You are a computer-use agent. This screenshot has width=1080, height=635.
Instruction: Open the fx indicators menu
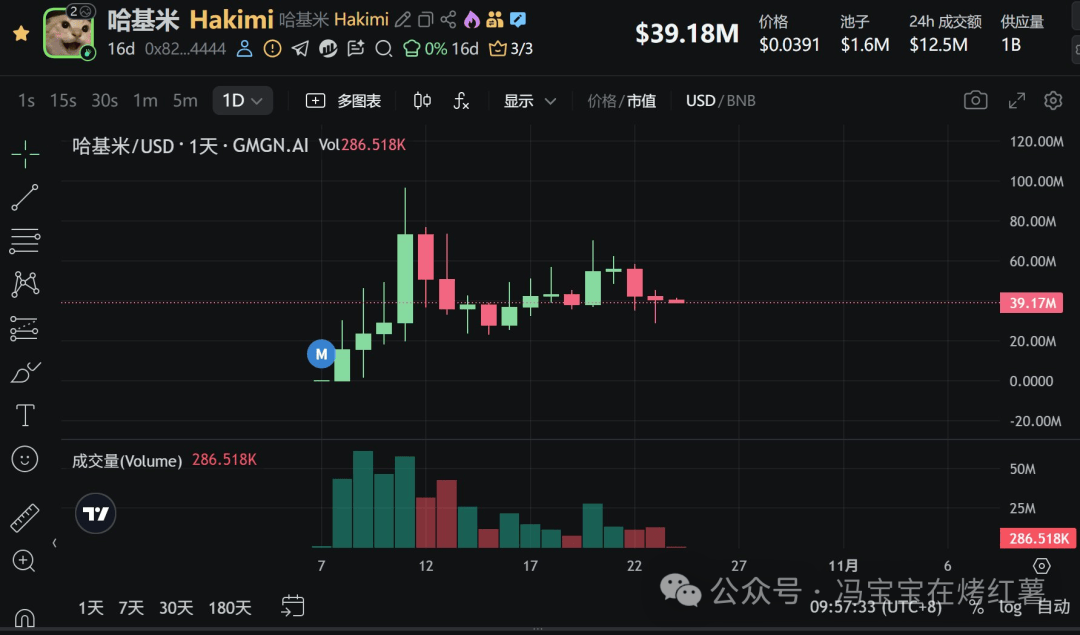461,100
